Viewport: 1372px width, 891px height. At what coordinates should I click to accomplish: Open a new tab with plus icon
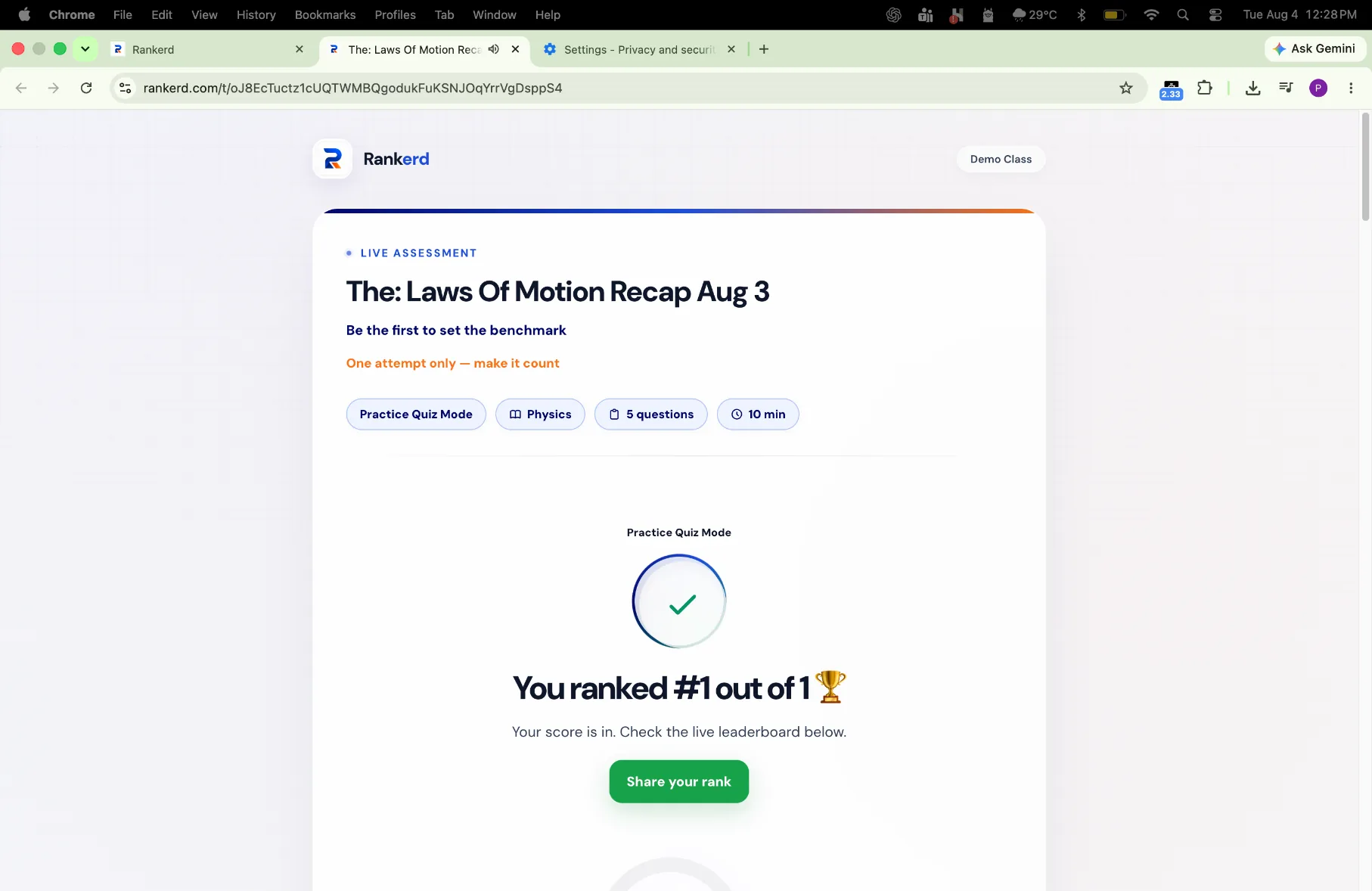764,49
